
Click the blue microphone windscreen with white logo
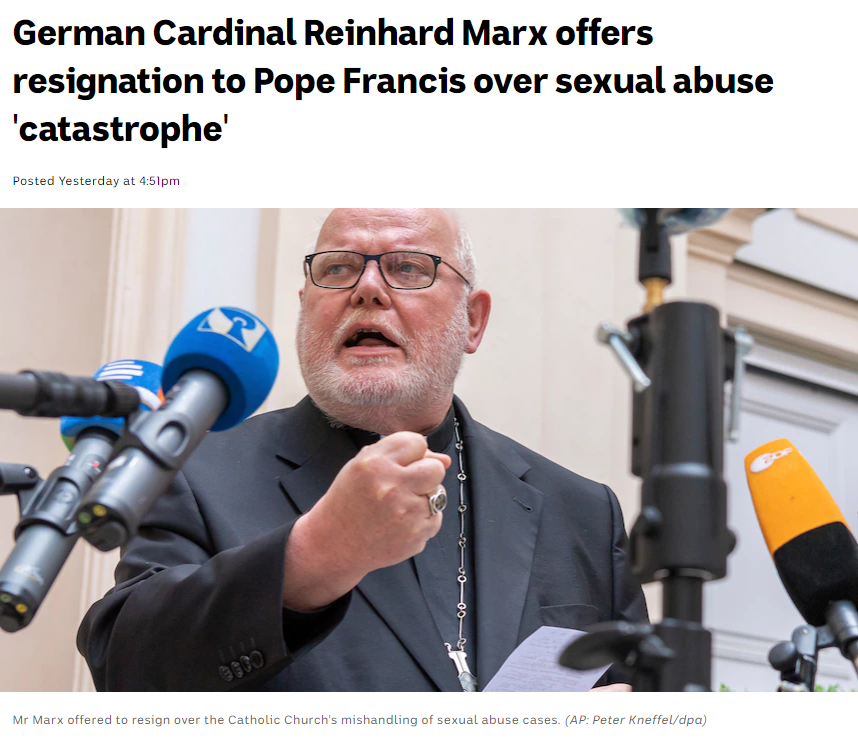[x=221, y=367]
